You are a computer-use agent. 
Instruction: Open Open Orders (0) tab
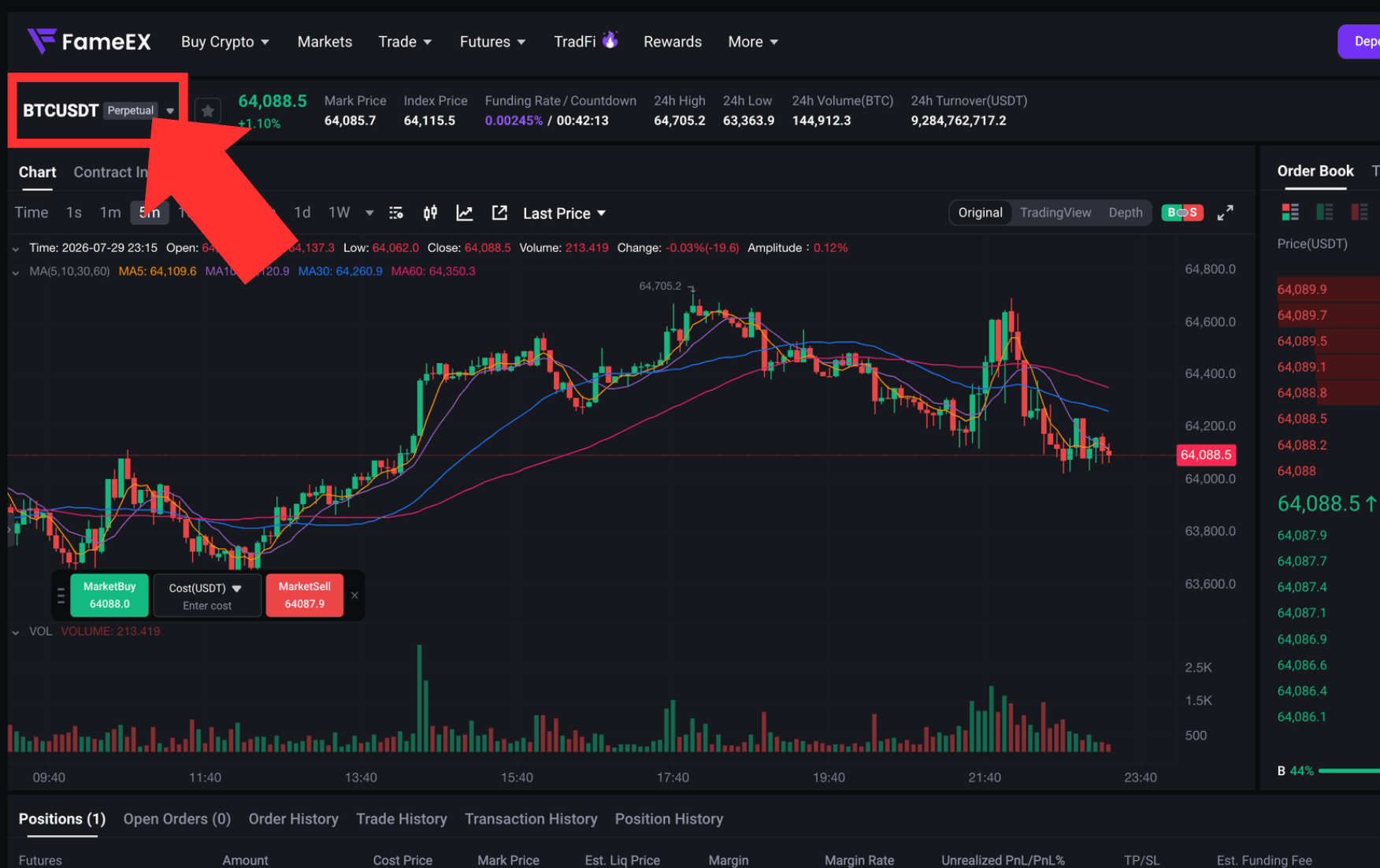177,819
